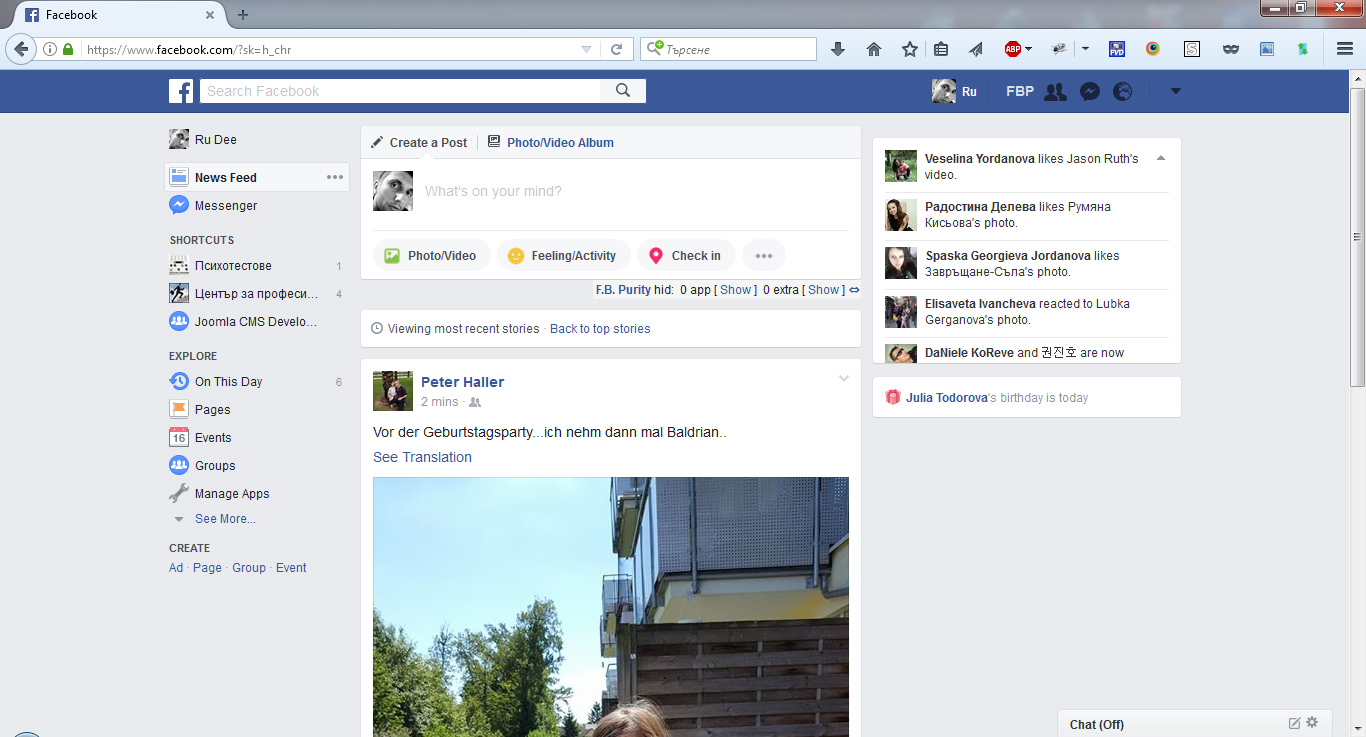
Task: Open the Firefox hamburger menu
Action: point(1345,49)
